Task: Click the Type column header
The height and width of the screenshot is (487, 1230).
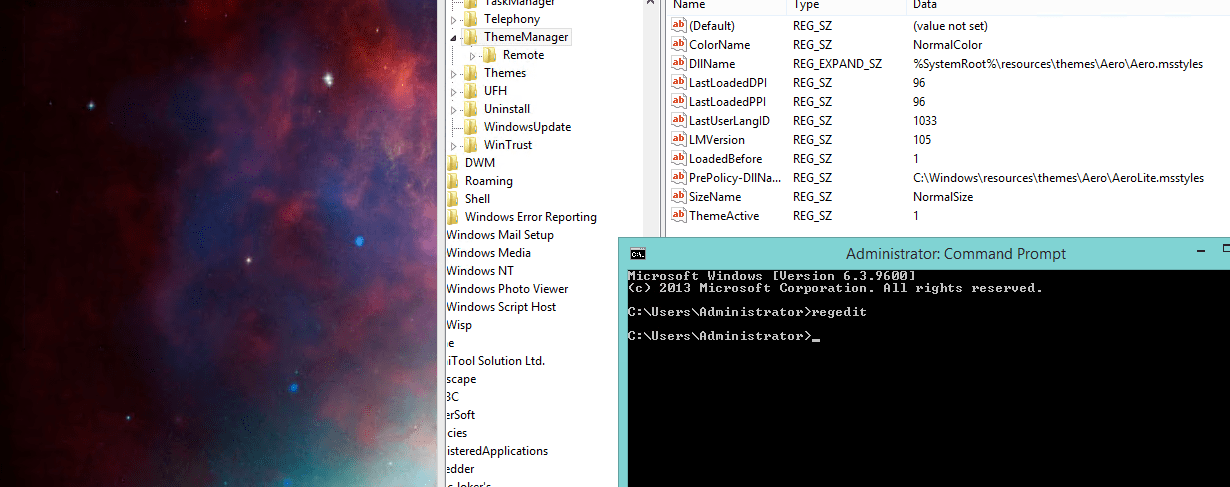Action: (x=806, y=5)
